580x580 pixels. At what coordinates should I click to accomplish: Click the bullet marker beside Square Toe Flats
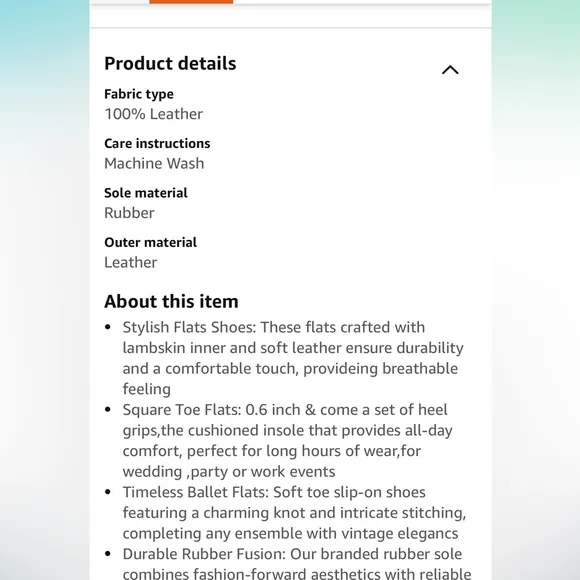108,409
